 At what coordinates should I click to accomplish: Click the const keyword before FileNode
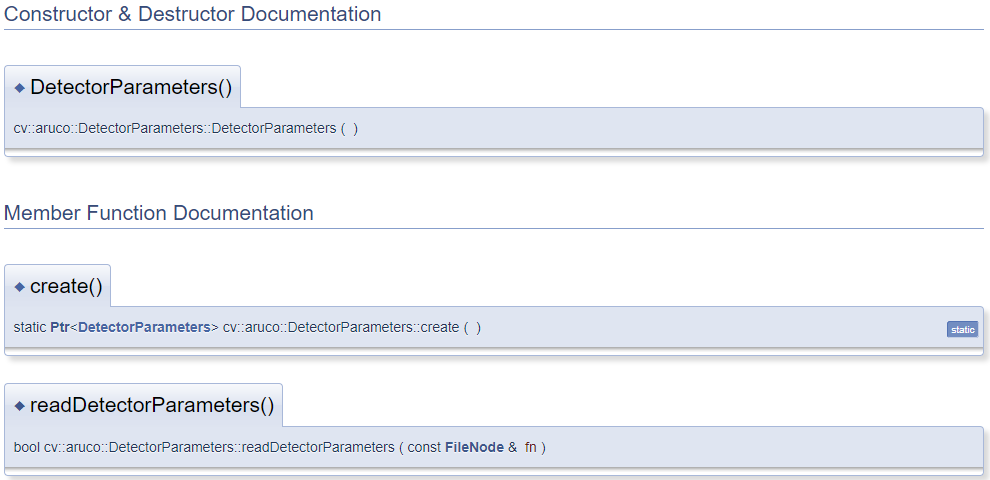point(424,447)
